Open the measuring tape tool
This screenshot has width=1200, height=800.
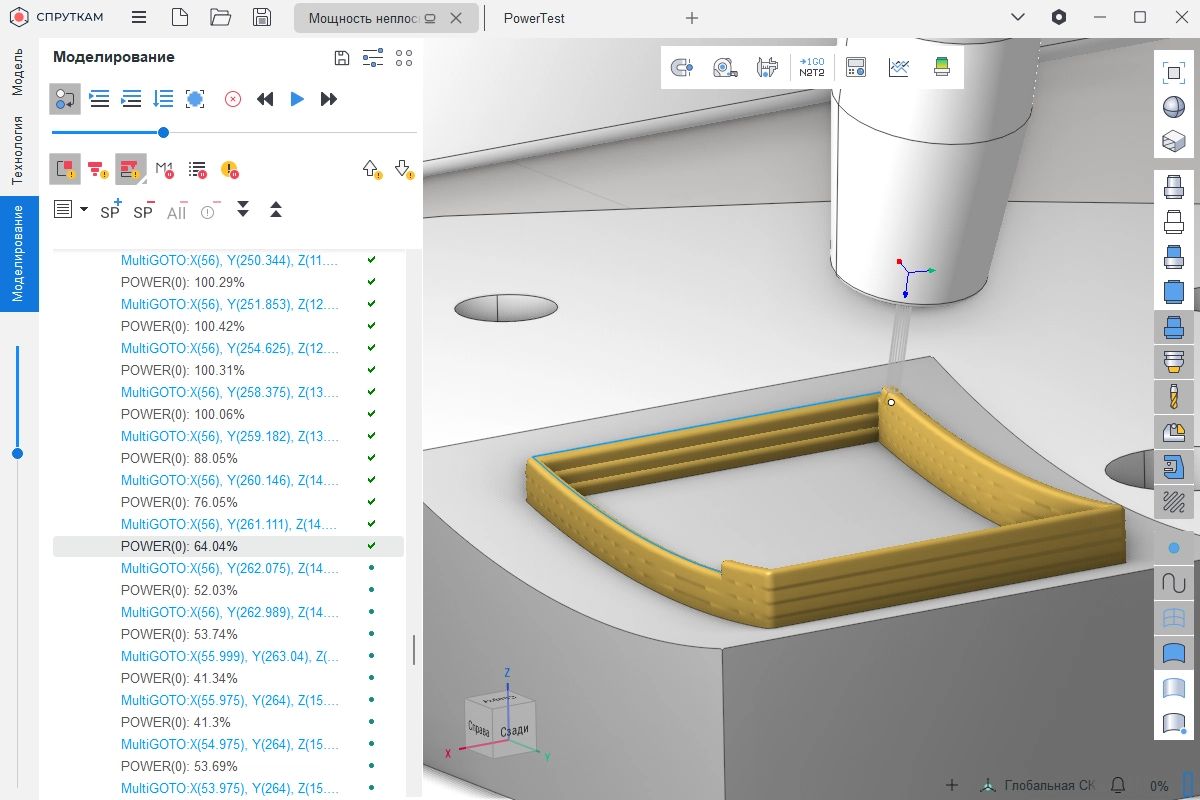pyautogui.click(x=724, y=68)
